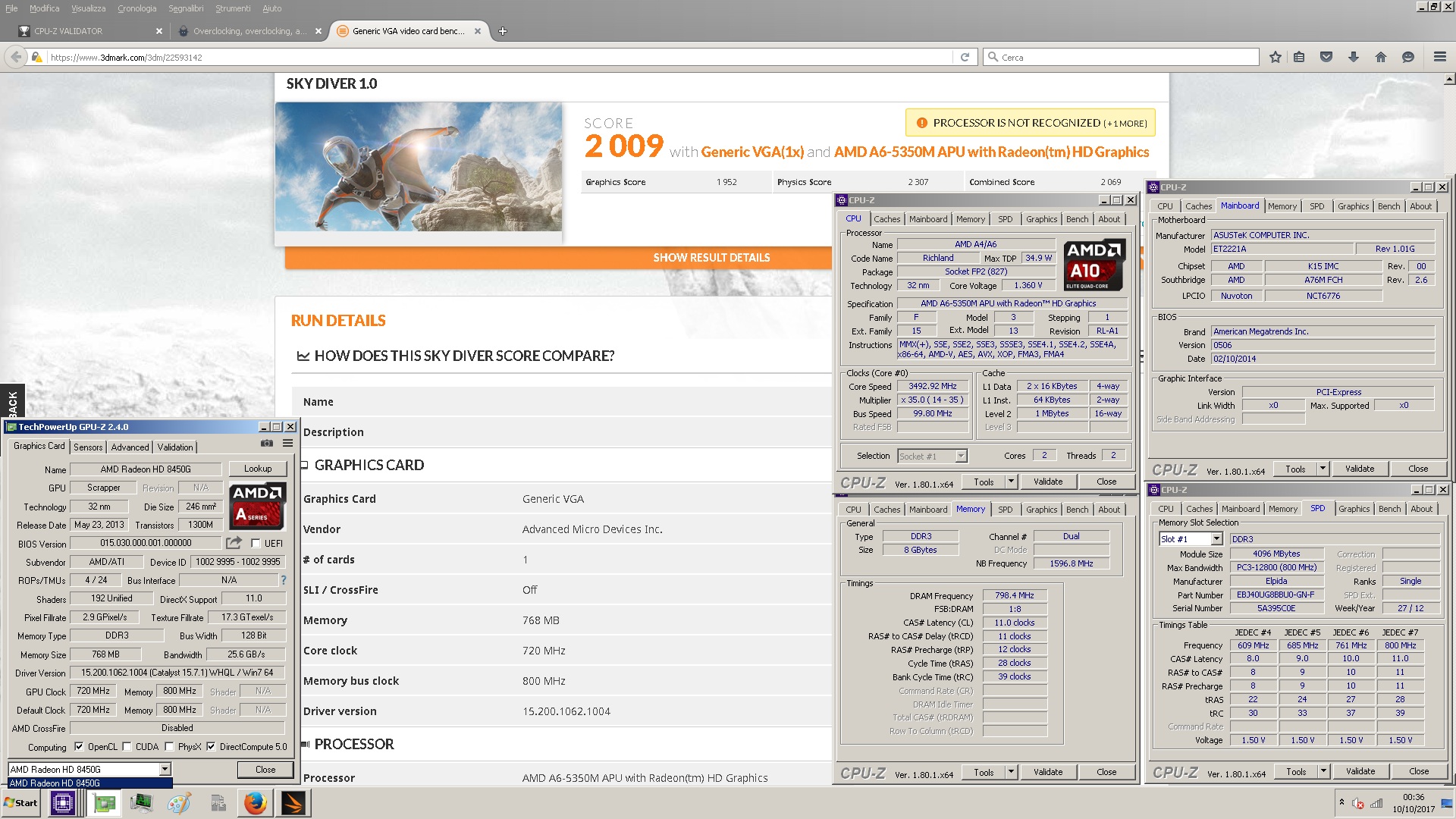Screen dimensions: 1456x819
Task: Open the Firefox main menu
Action: 1439,57
